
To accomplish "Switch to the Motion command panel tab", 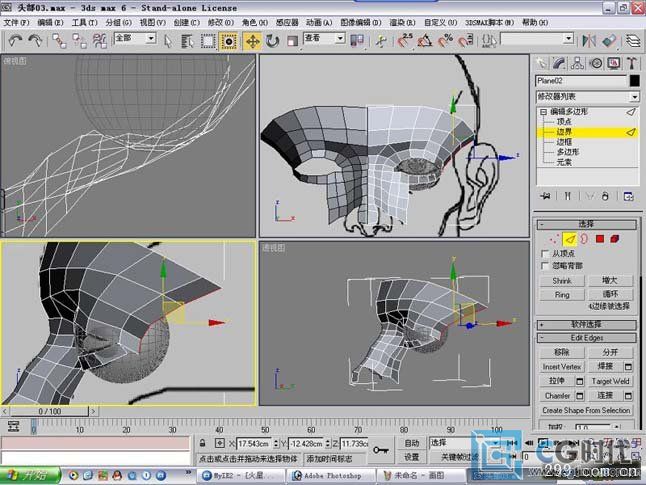I will (596, 63).
